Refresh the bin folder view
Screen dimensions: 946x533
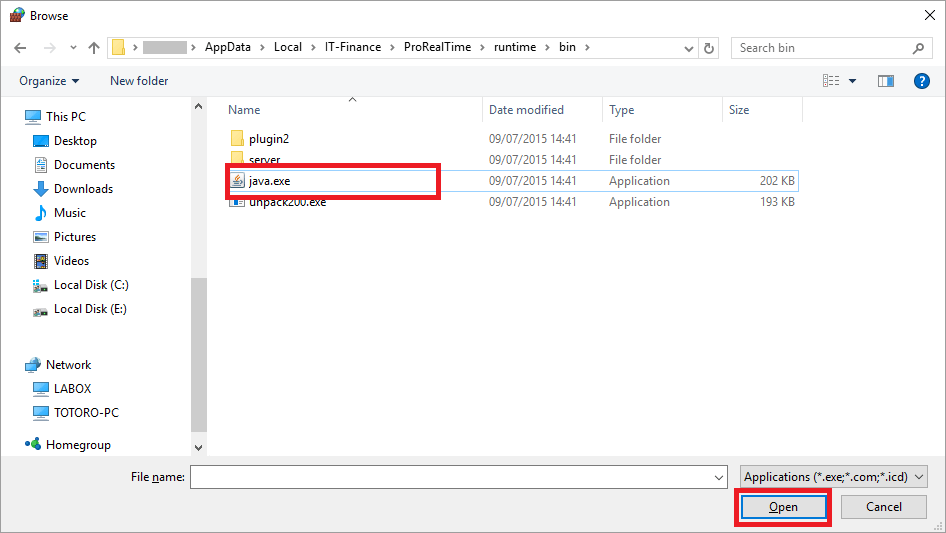pos(709,48)
